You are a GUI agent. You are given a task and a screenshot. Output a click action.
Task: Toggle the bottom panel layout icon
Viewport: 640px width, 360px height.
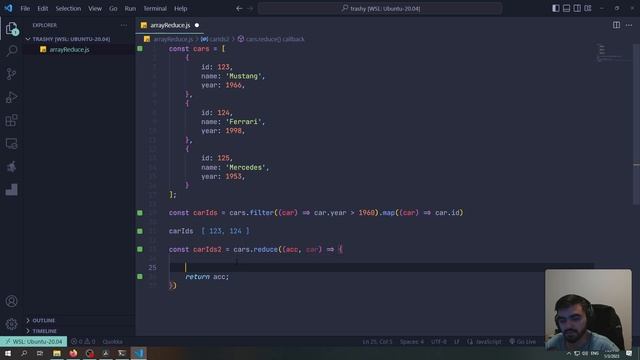(566, 8)
